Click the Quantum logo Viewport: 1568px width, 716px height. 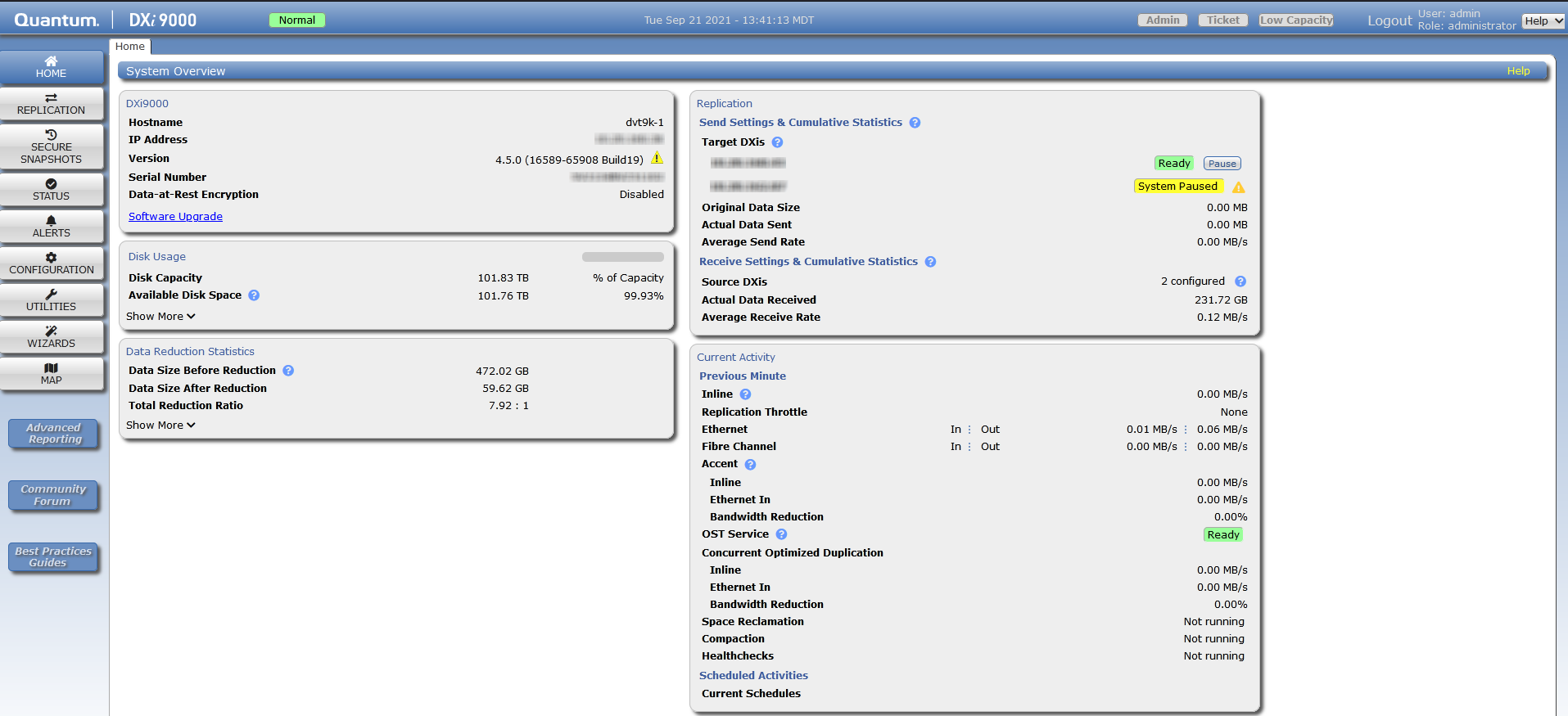point(56,20)
